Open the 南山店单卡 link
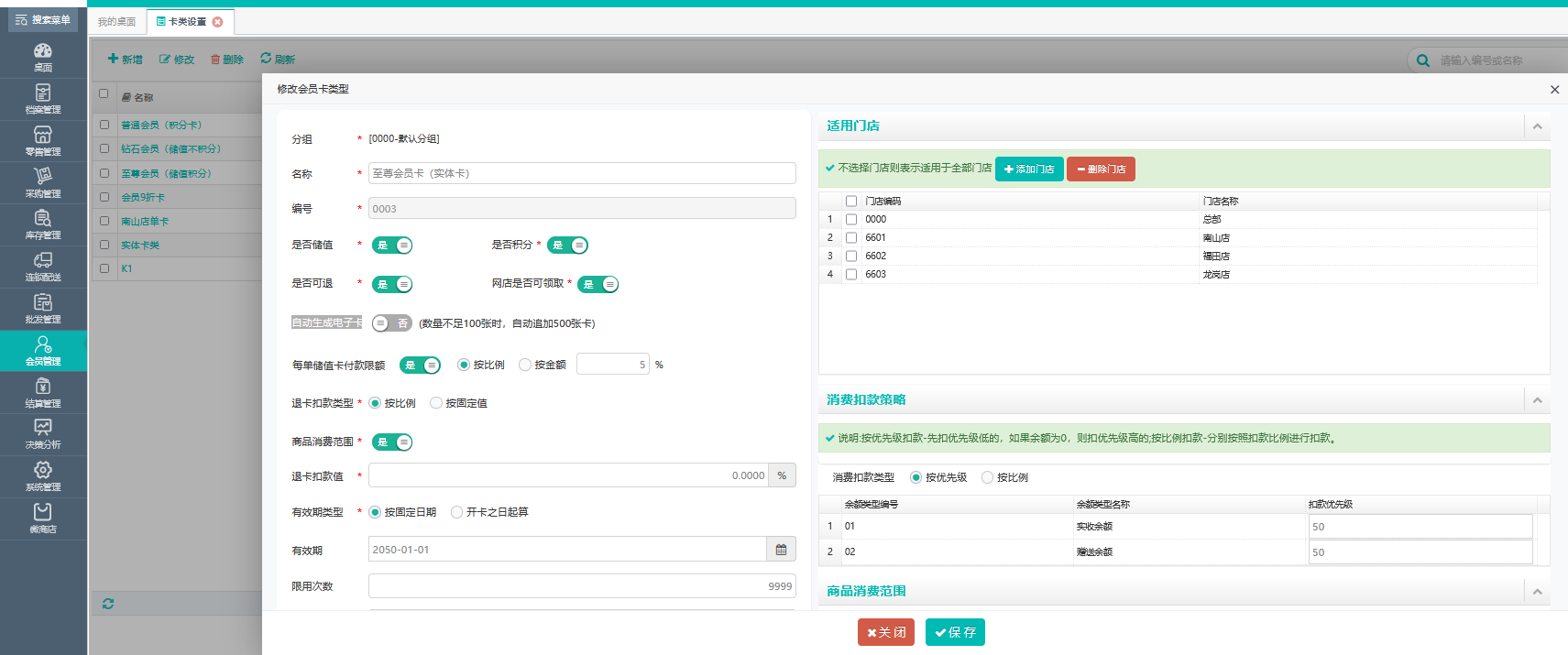Screen dimensions: 1568x655 pos(145,221)
